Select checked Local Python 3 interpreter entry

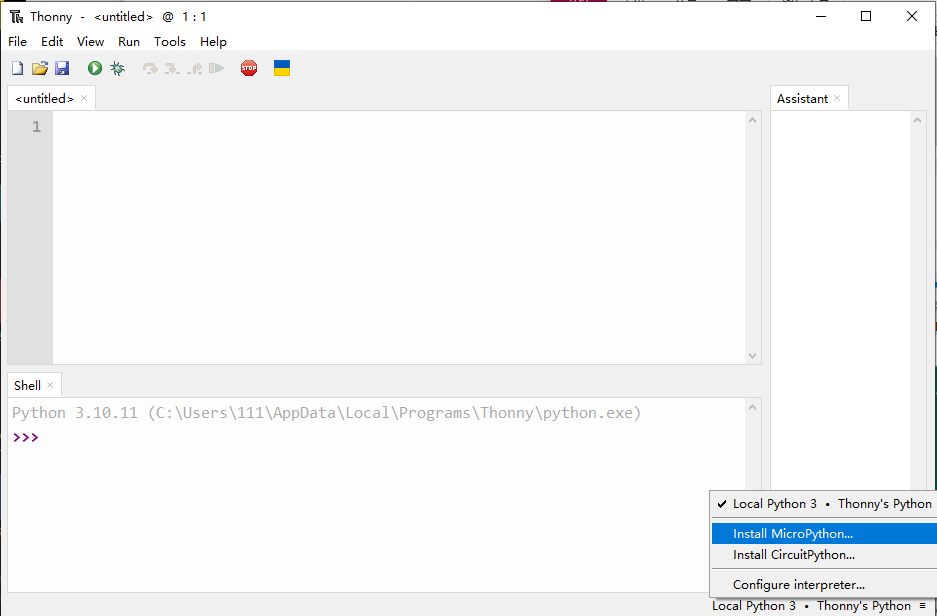click(824, 504)
